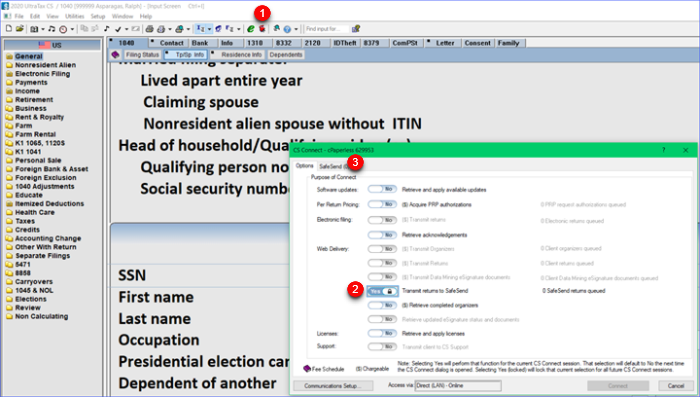This screenshot has width=700, height=397.
Task: Click the question mark in CS Connect title bar
Action: (x=664, y=150)
